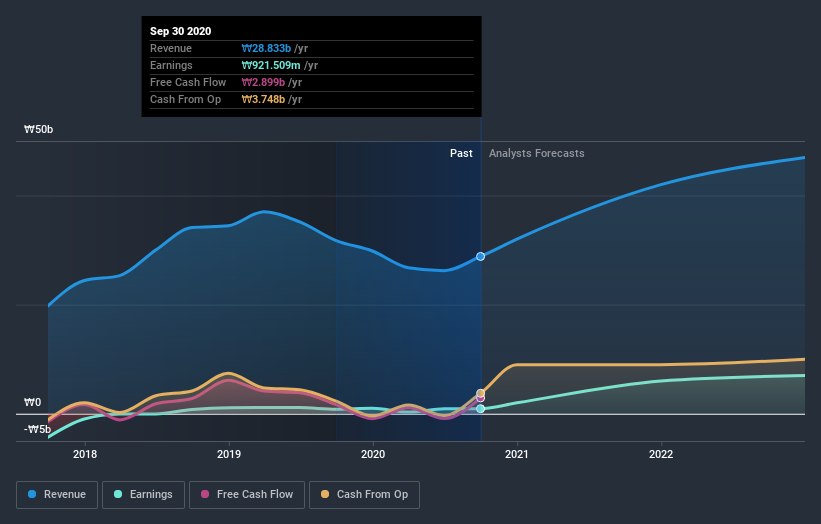Click the blue Revenue data point marker
The height and width of the screenshot is (524, 821).
[481, 257]
